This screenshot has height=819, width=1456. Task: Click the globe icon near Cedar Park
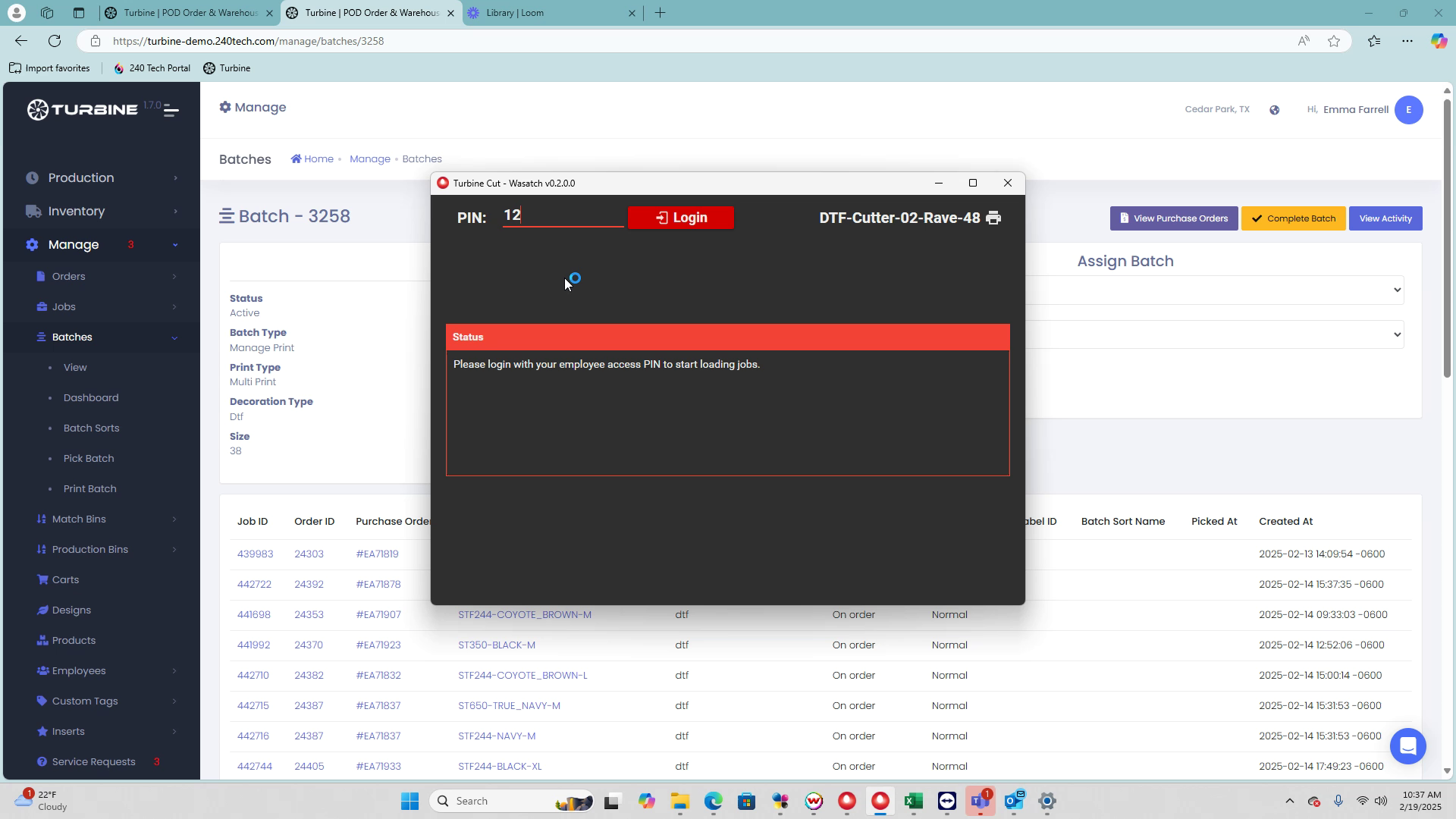point(1275,110)
